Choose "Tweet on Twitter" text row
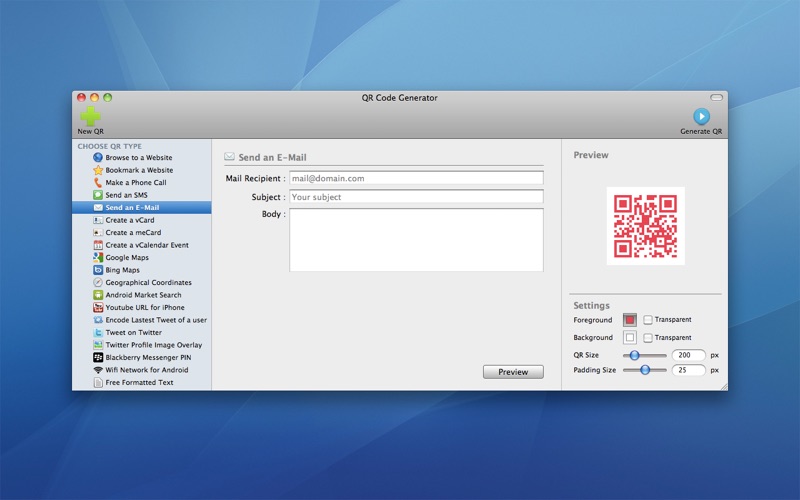This screenshot has width=800, height=500. tap(134, 332)
